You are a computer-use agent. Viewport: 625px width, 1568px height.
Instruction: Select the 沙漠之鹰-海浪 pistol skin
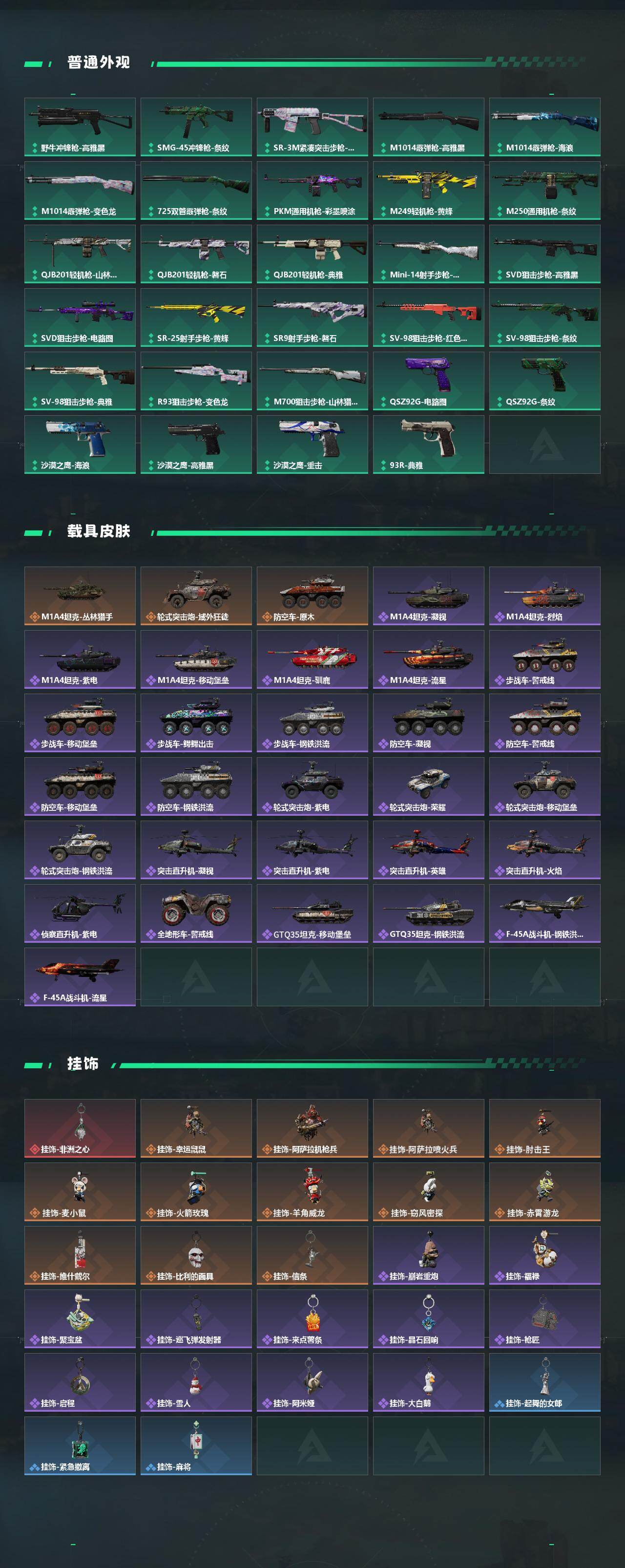[80, 445]
